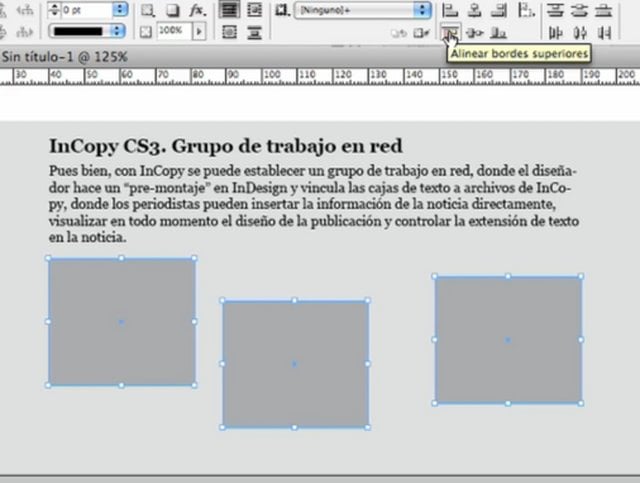The image size is (640, 483).
Task: Click the icon below Flip horizontal
Action: click(24, 32)
